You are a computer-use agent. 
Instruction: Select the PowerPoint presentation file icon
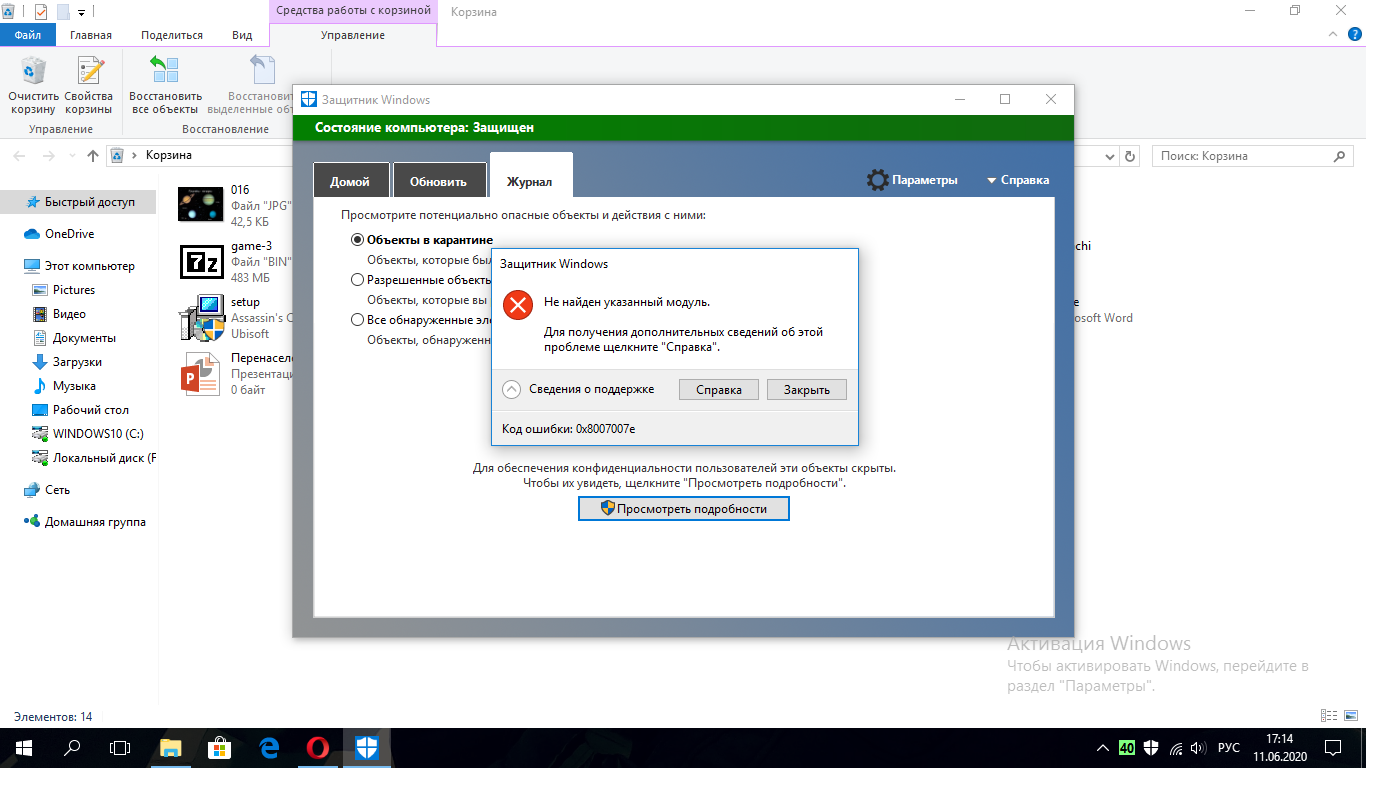tap(200, 374)
